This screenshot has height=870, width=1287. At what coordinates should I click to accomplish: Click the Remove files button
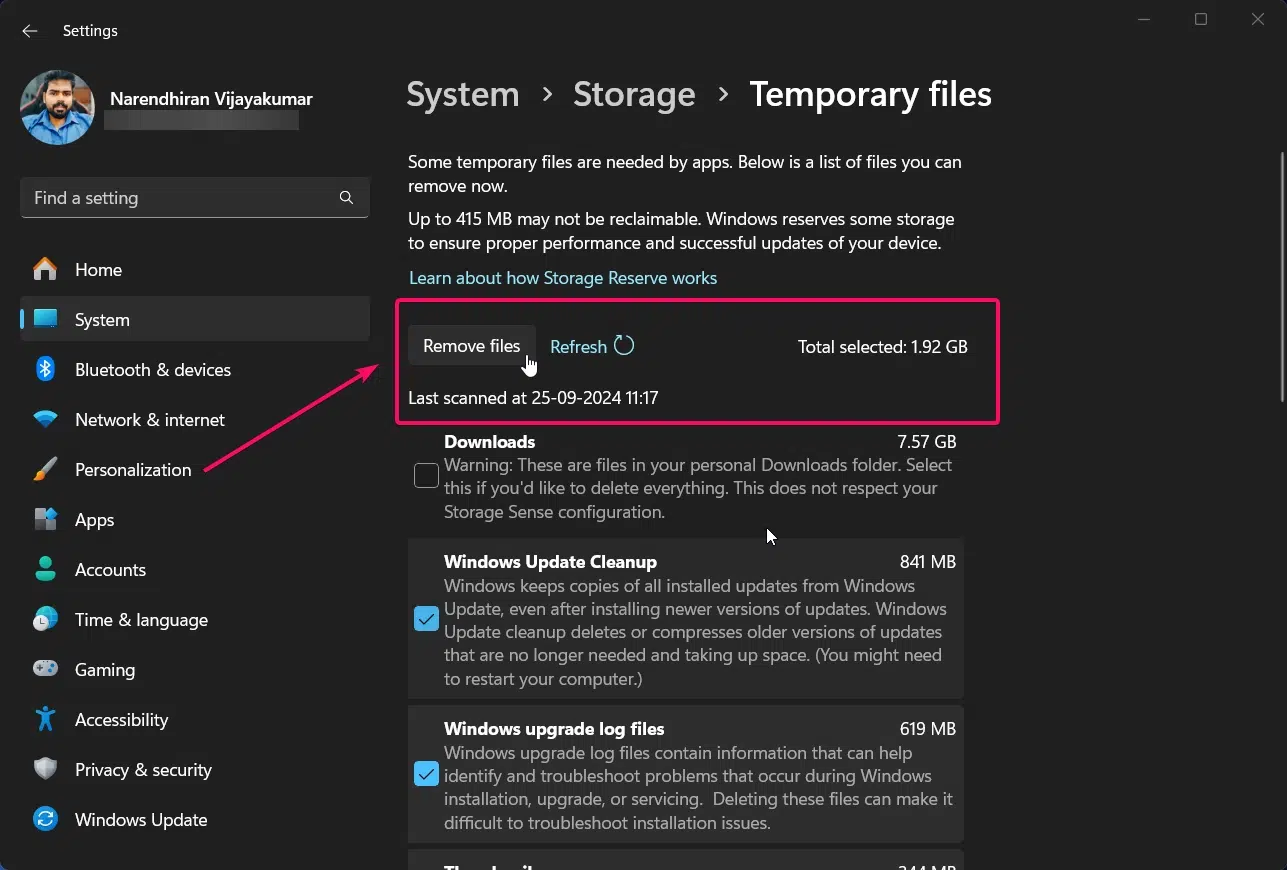point(471,346)
